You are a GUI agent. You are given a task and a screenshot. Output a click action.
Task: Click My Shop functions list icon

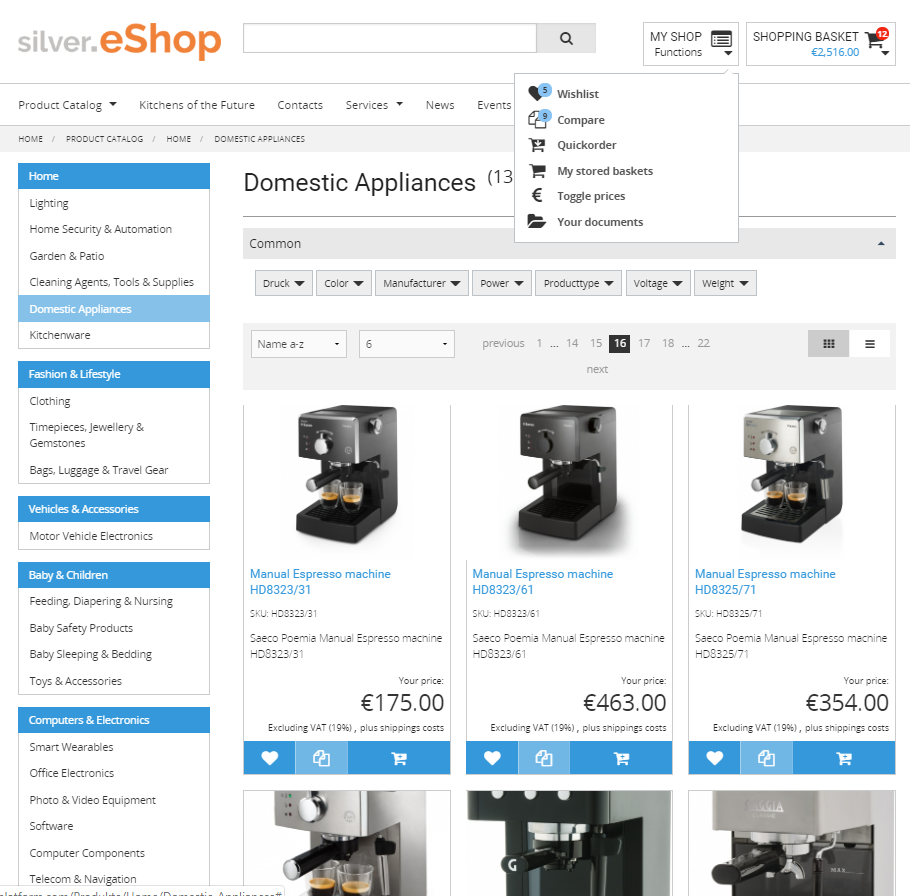[721, 39]
